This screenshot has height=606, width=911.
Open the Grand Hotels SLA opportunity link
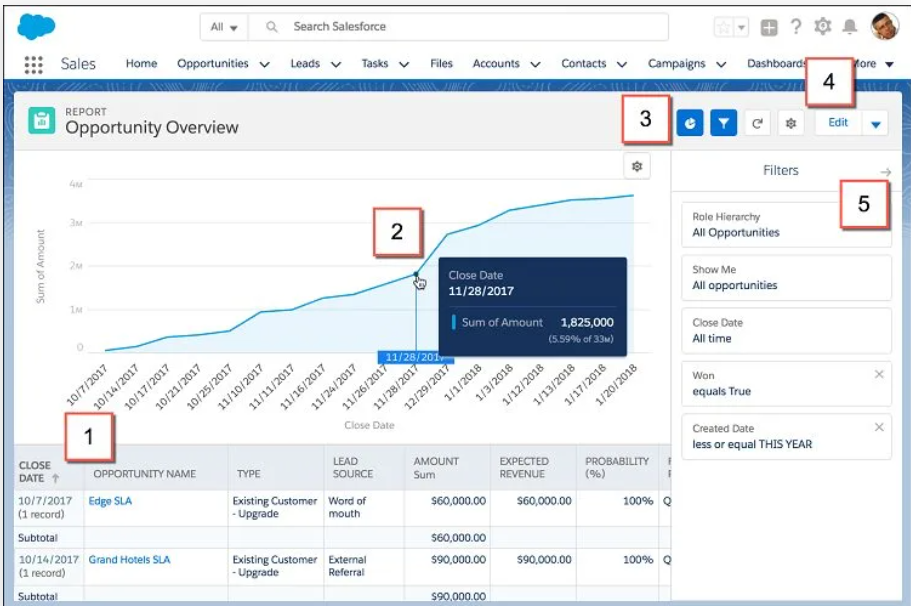click(x=130, y=560)
